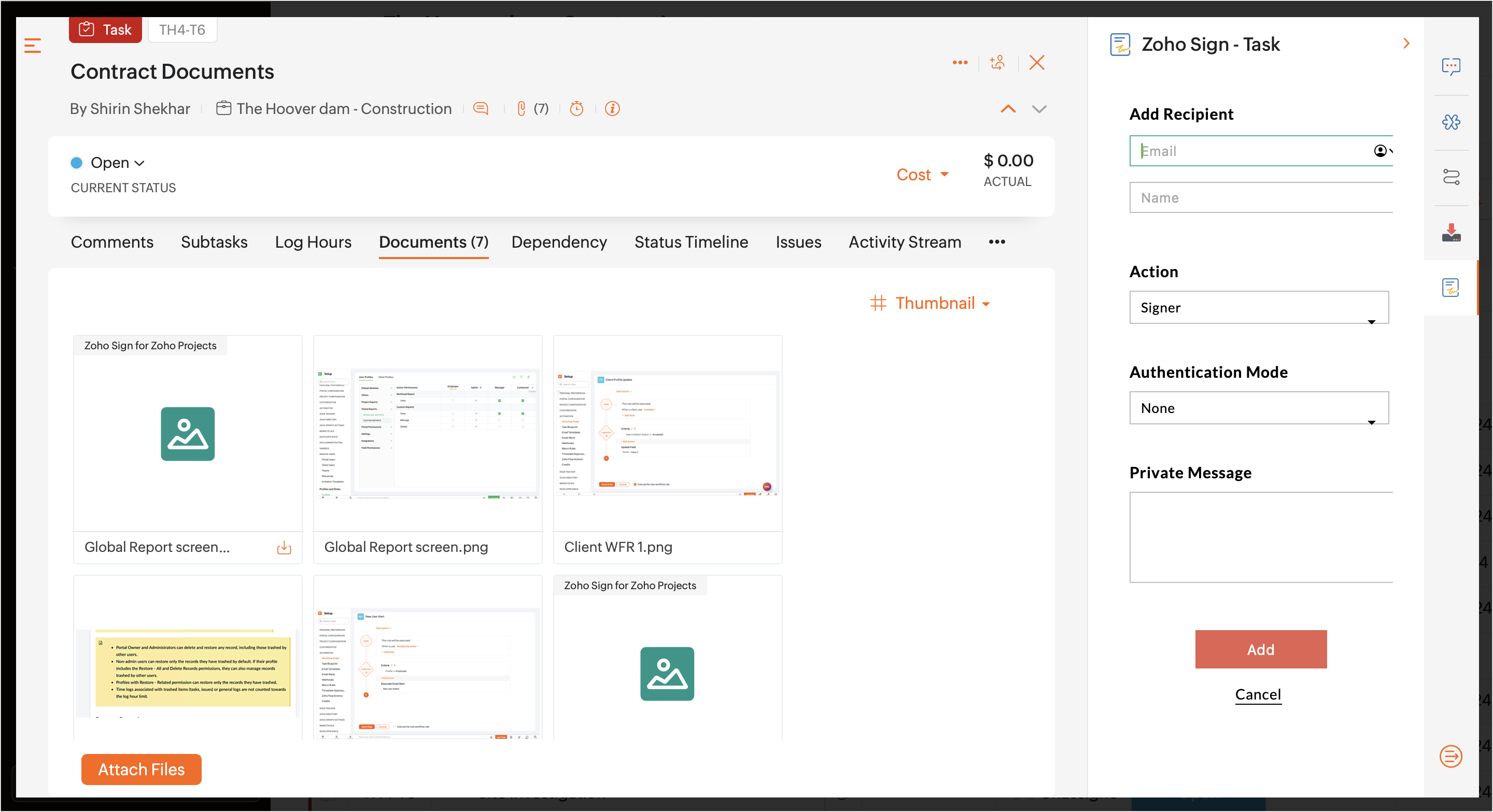The image size is (1493, 812).
Task: Click the Attach Files button
Action: click(x=141, y=769)
